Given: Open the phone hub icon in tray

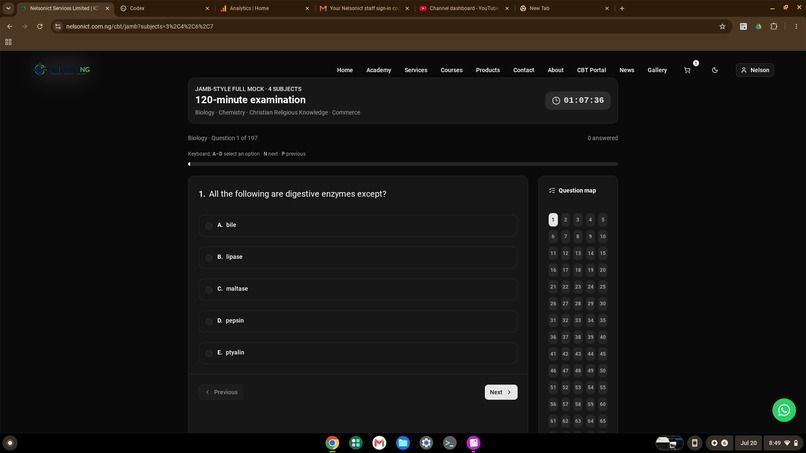Looking at the screenshot, I should point(694,443).
